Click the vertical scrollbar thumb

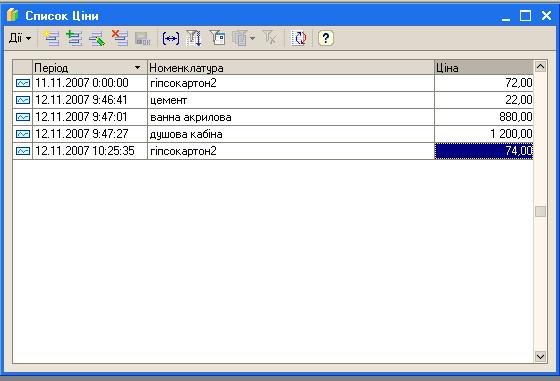[x=540, y=211]
